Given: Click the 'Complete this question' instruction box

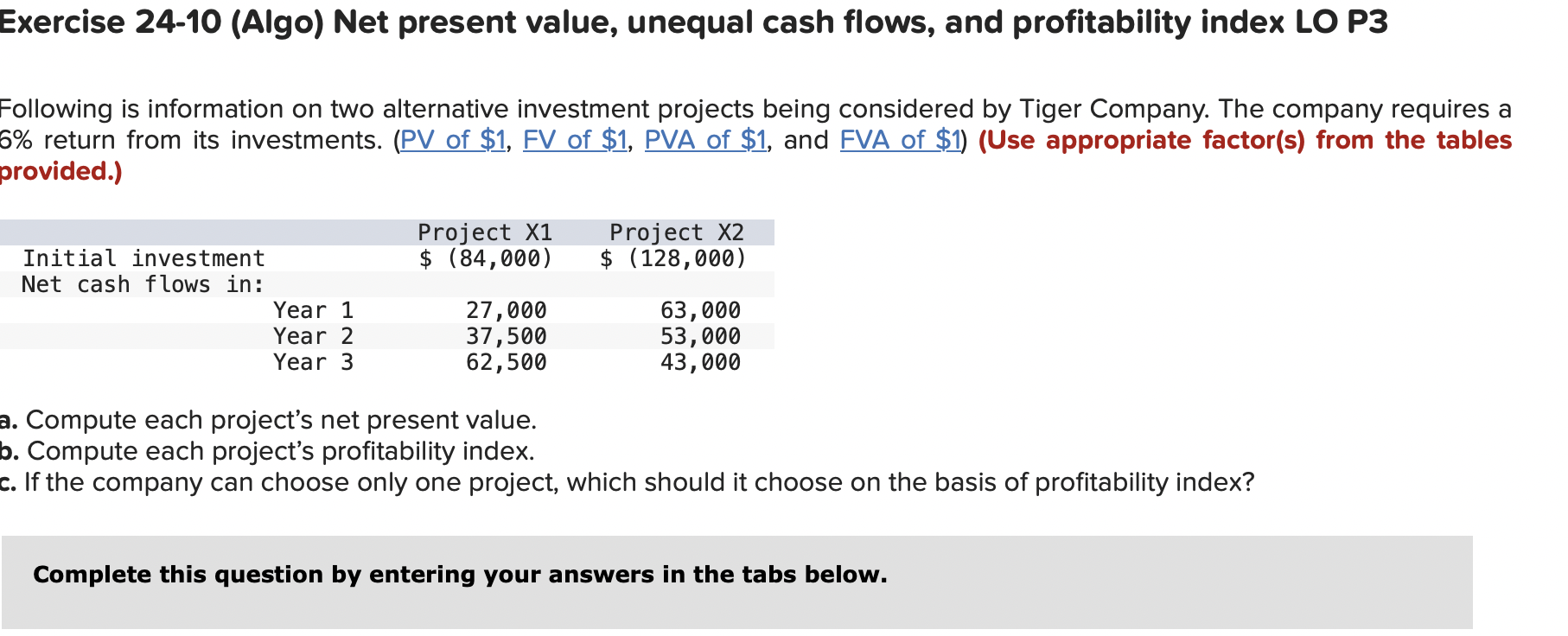Looking at the screenshot, I should point(737,582).
